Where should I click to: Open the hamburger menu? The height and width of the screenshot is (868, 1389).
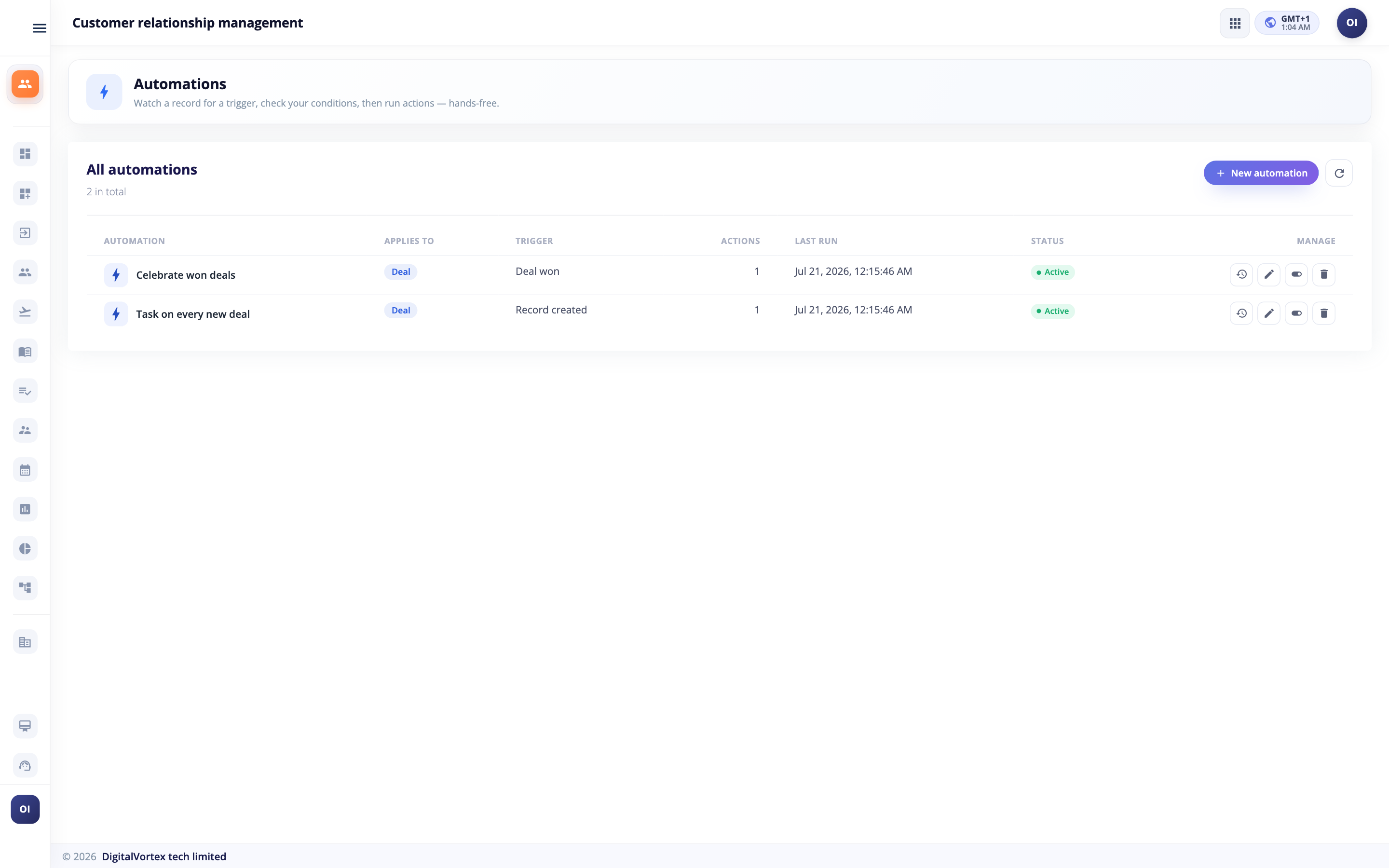coord(40,28)
